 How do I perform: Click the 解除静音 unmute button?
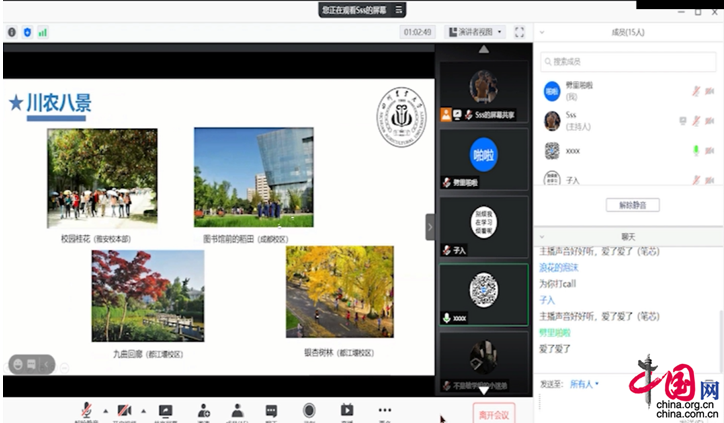point(632,205)
